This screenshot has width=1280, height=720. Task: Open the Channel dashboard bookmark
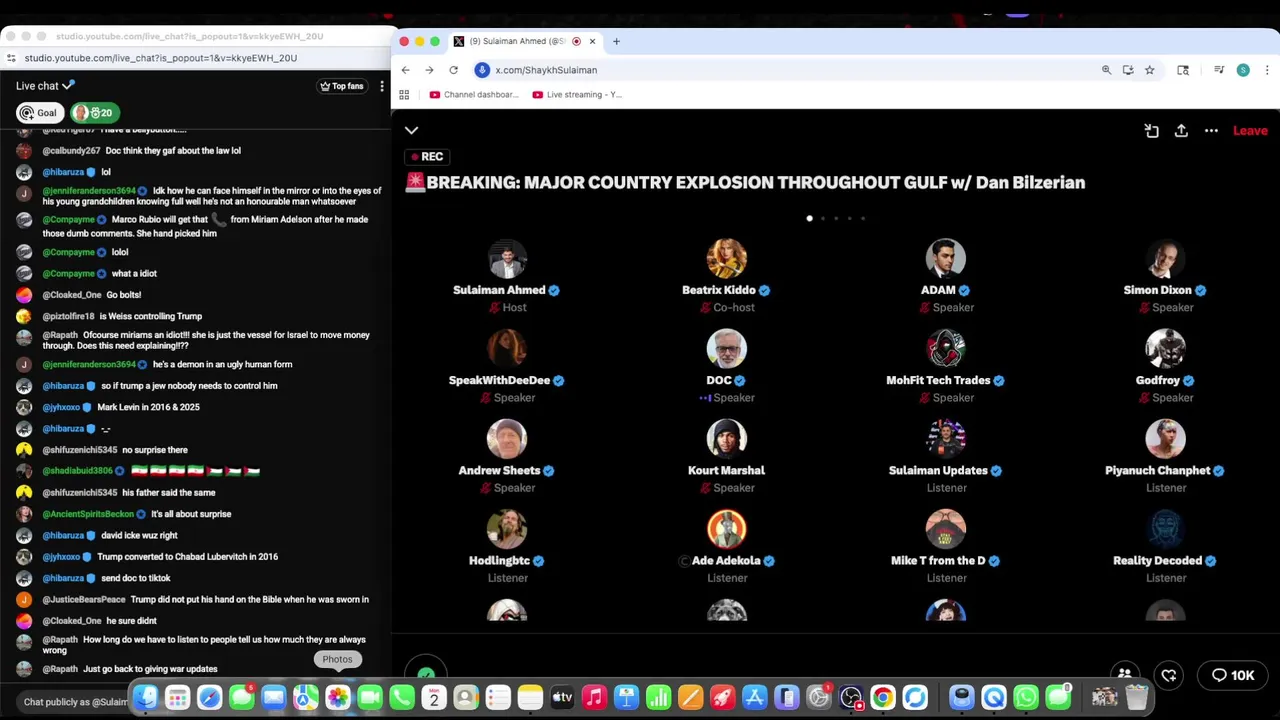point(474,95)
